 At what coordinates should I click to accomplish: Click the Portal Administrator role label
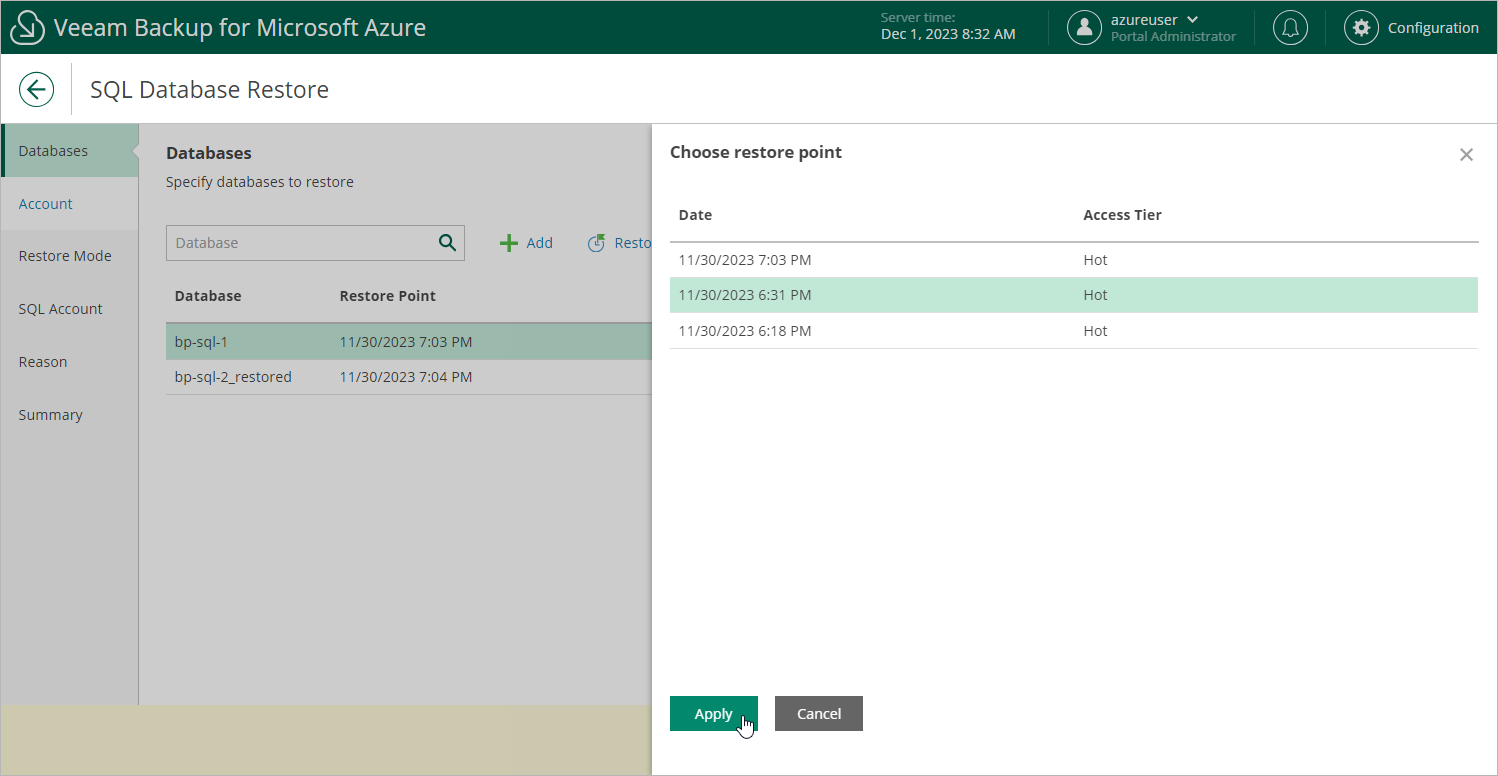click(x=1173, y=37)
